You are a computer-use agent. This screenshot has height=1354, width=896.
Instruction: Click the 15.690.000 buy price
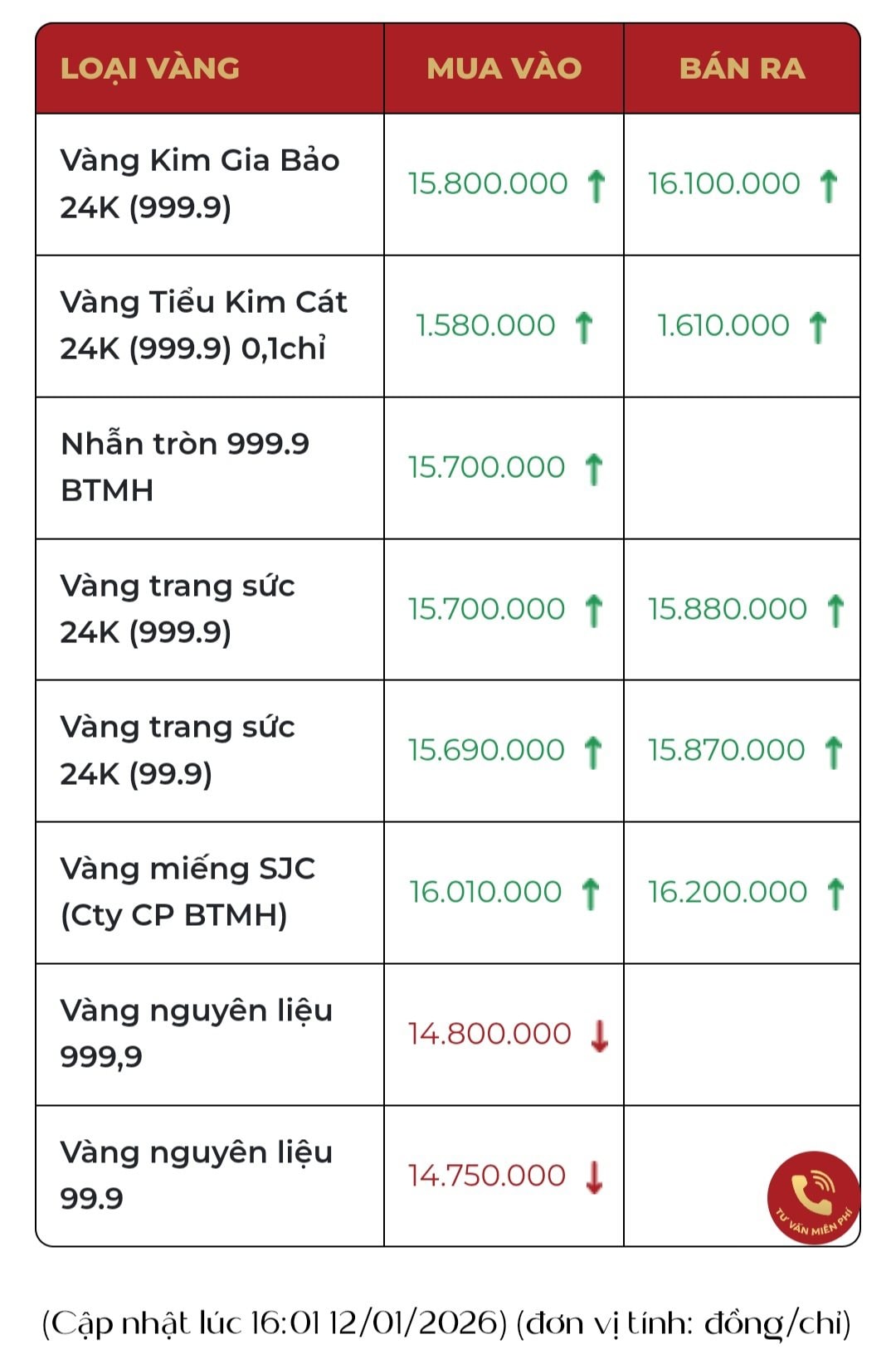tap(486, 751)
